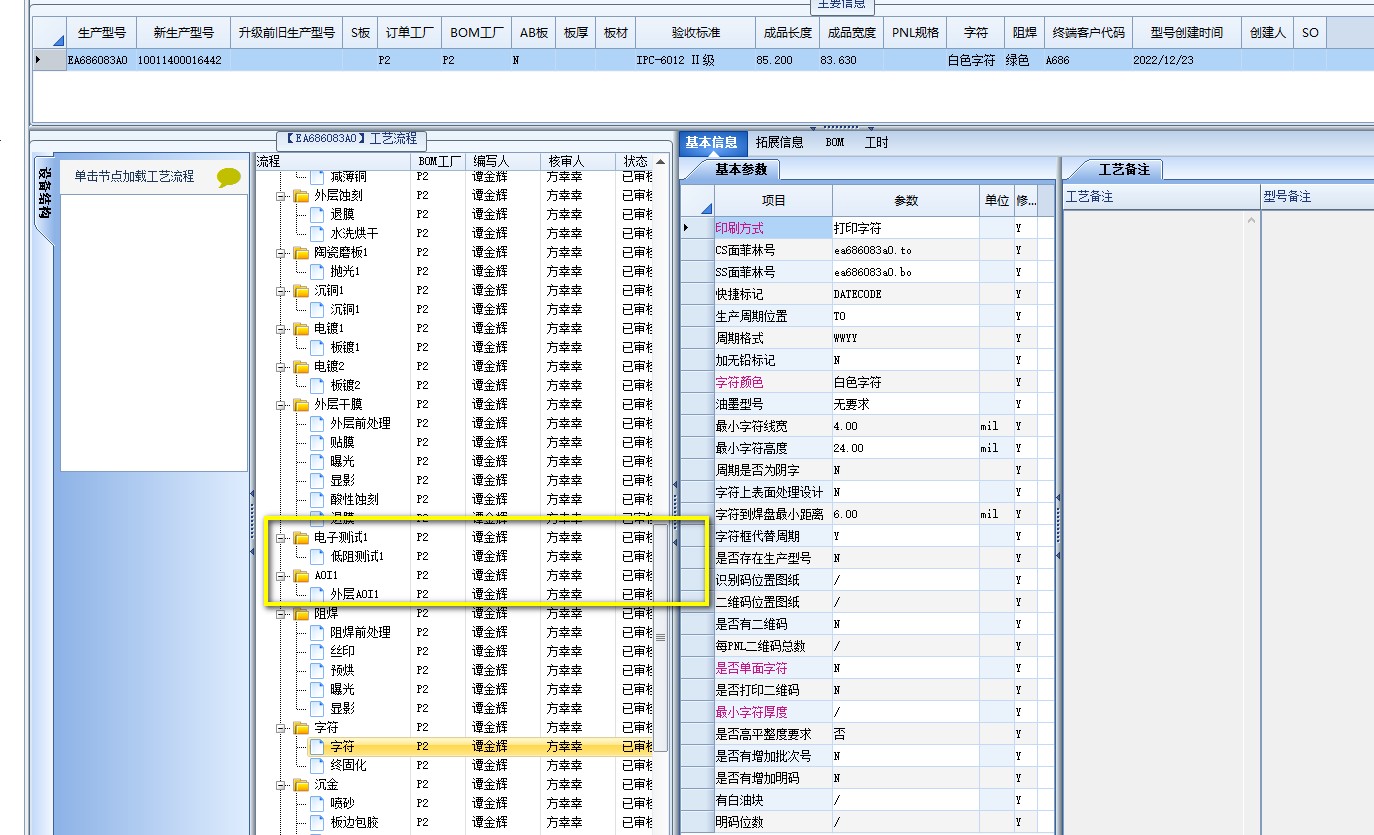Click the document icon beside 丝印
Screen dimensions: 1374x835
point(317,651)
